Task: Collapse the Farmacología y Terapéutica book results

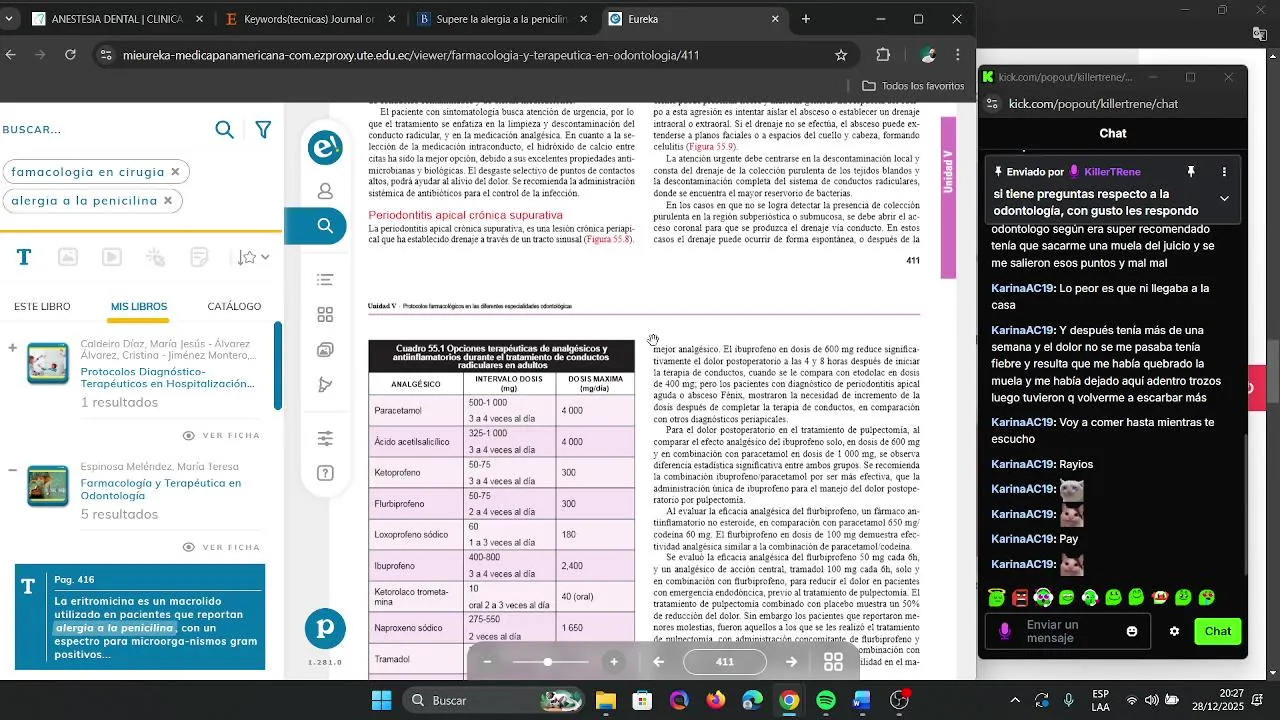Action: point(12,470)
